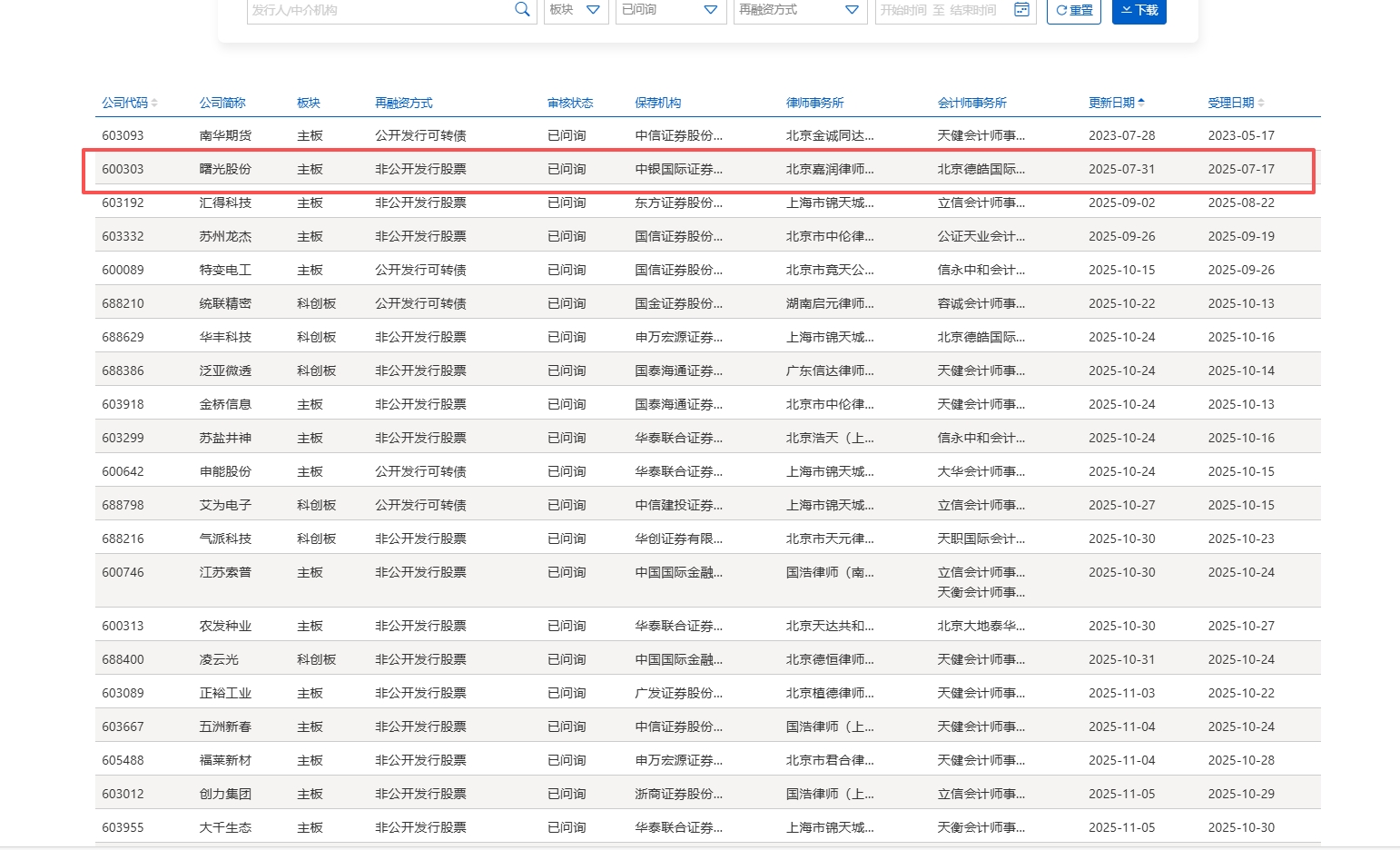1400x850 pixels.
Task: Select 农发种业 company name
Action: (225, 626)
